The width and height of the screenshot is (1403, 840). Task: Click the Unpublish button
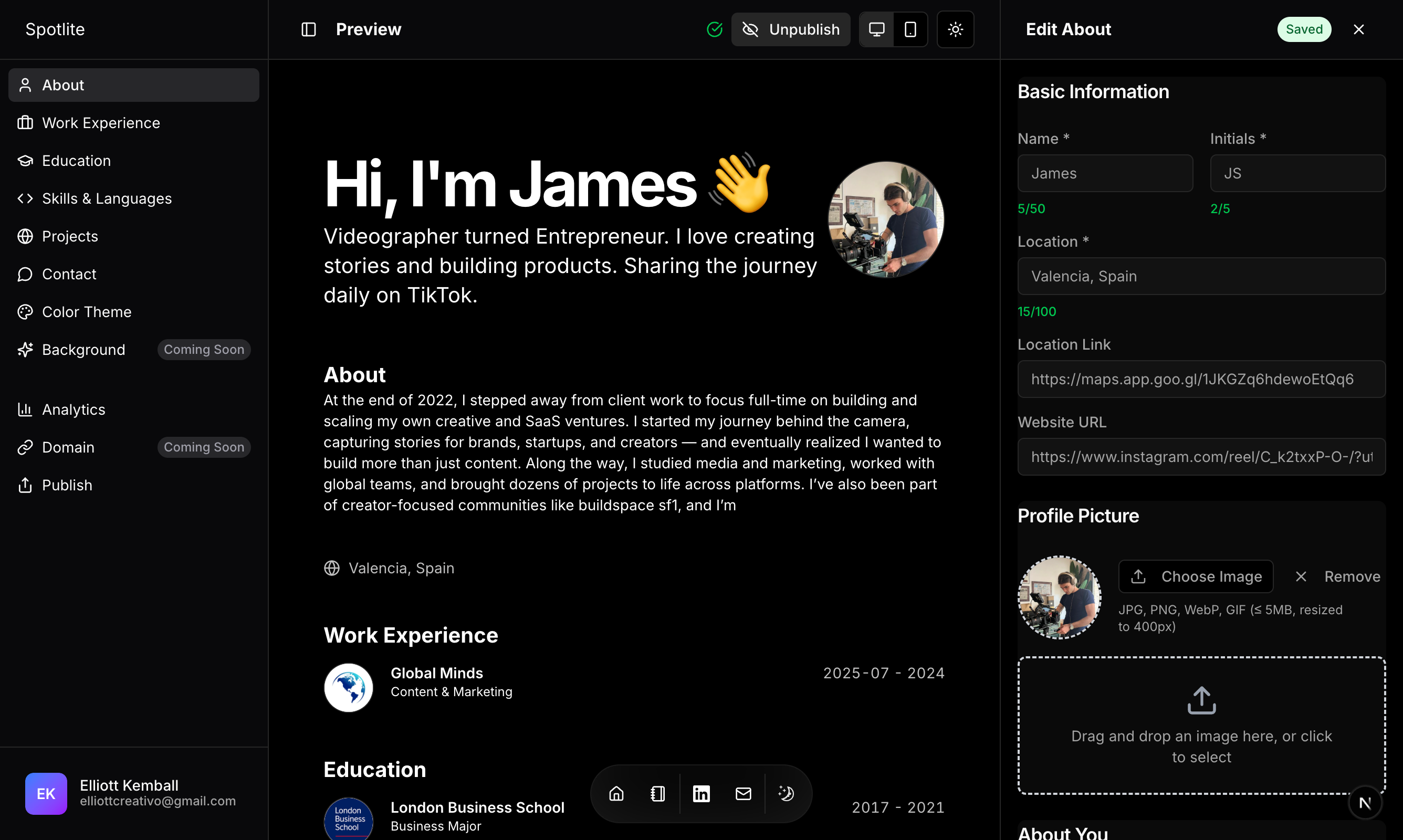point(791,29)
